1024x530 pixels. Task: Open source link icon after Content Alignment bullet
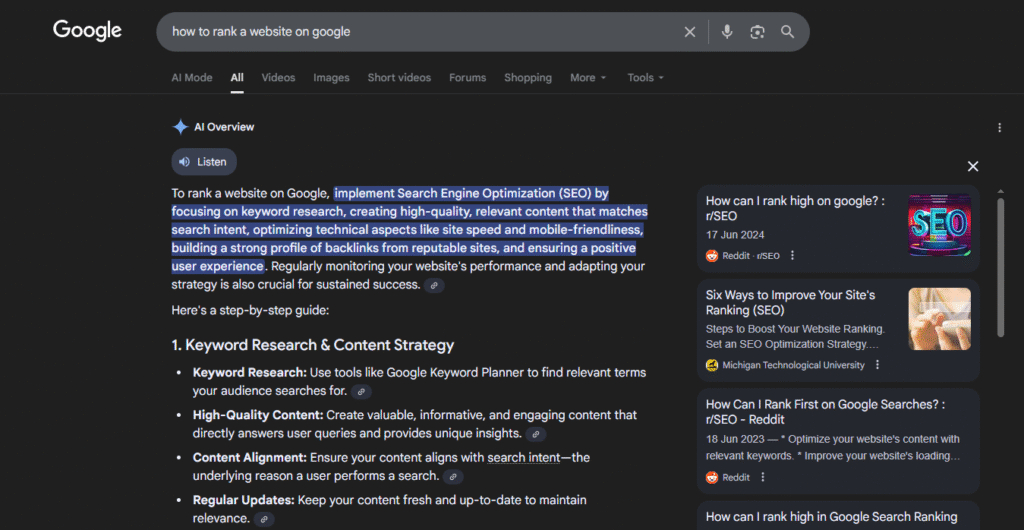(x=453, y=477)
